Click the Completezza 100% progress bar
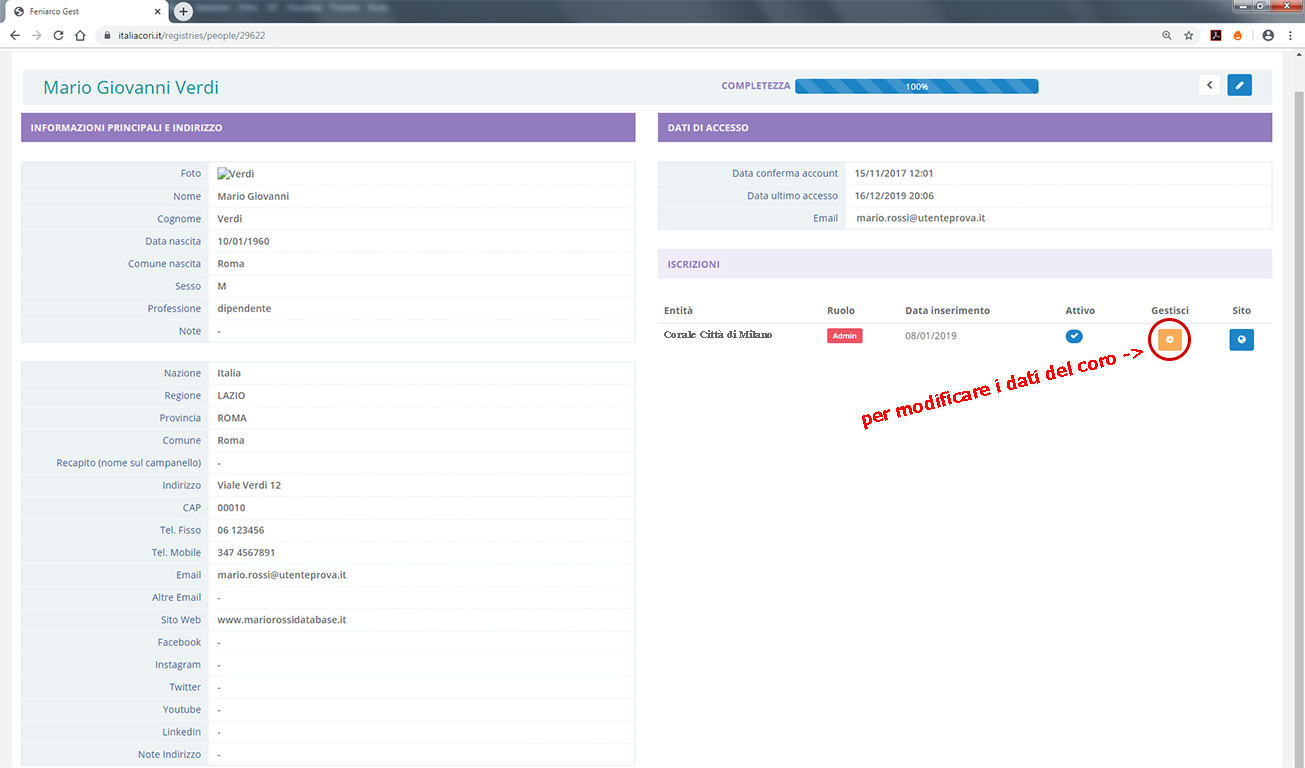Image resolution: width=1305 pixels, height=768 pixels. 916,87
